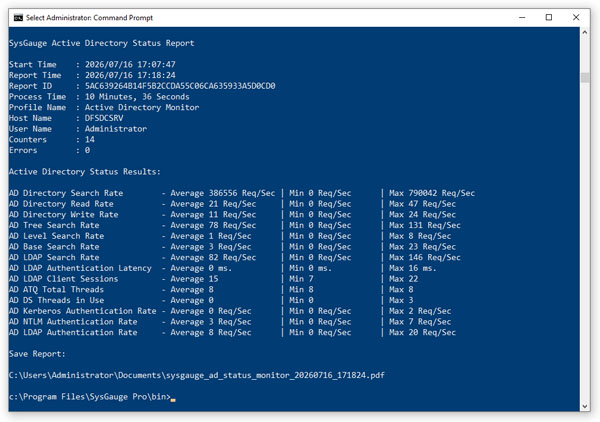
Task: Click 'AD LDAP Authentication Rate' row label
Action: click(73, 332)
